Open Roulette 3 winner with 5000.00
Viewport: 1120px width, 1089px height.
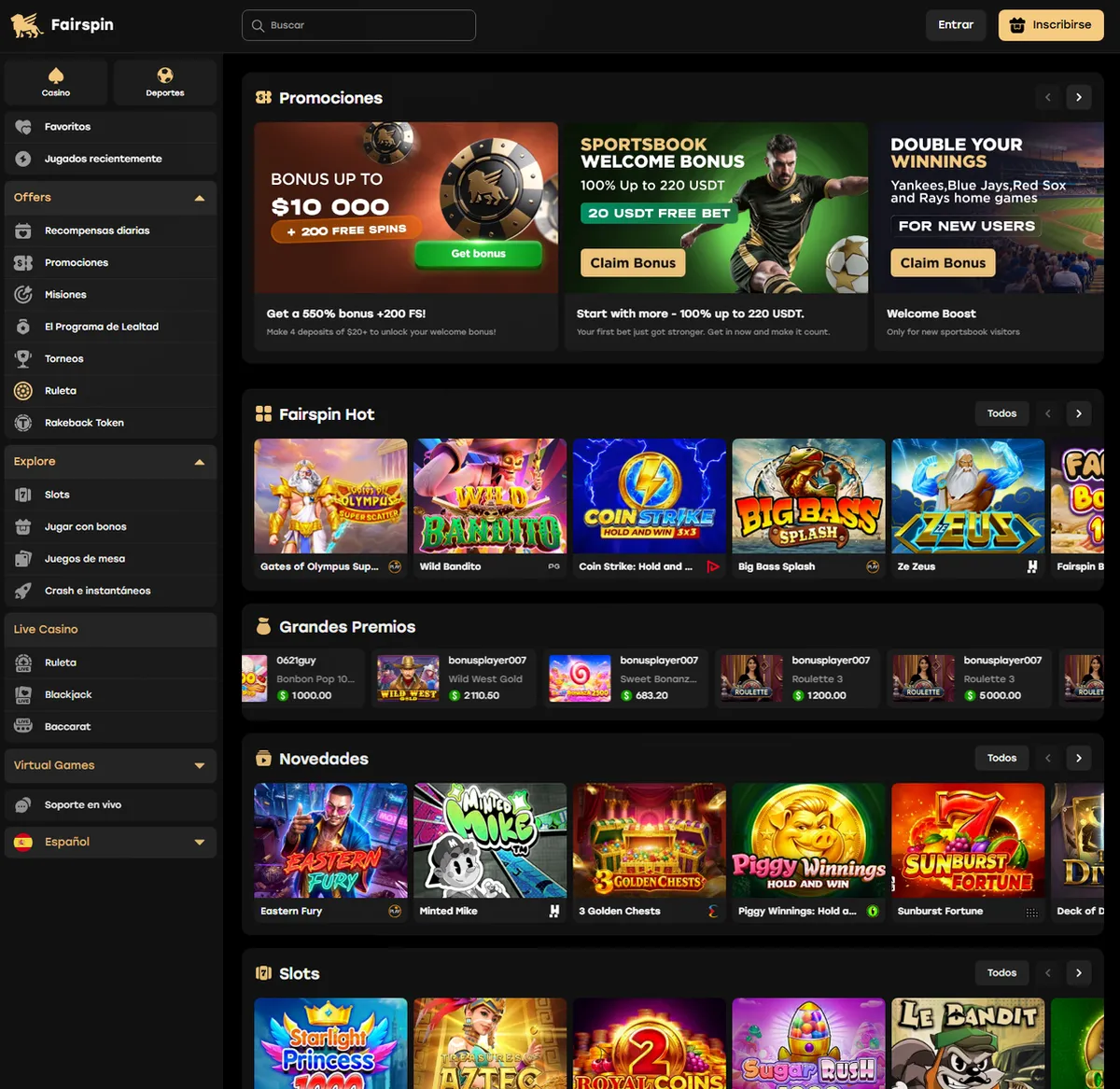click(x=969, y=678)
